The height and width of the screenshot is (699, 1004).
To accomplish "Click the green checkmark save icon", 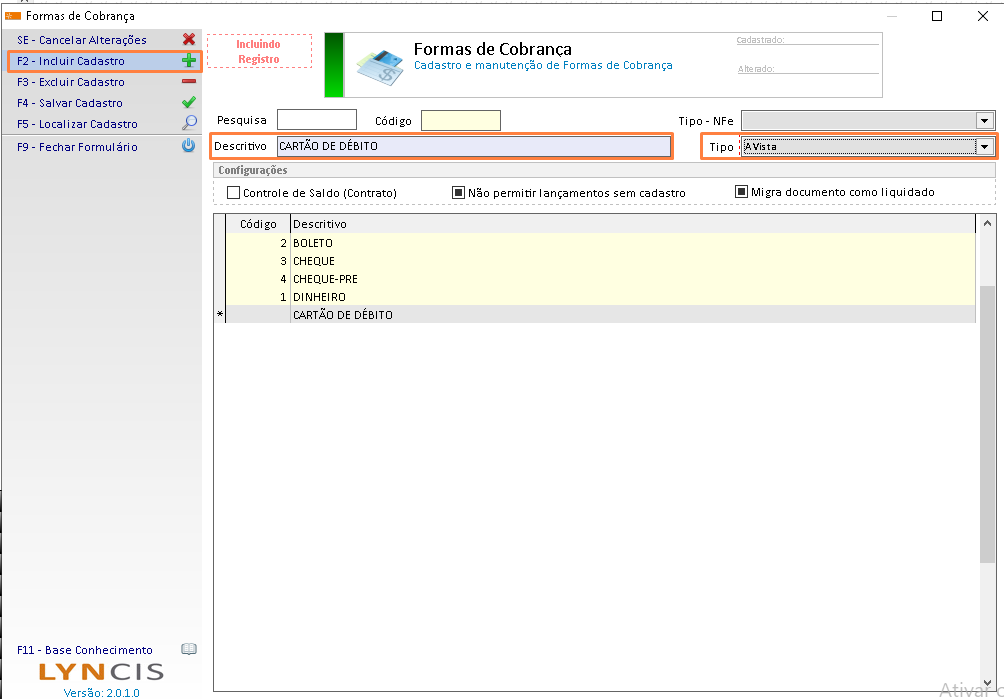I will coord(188,103).
